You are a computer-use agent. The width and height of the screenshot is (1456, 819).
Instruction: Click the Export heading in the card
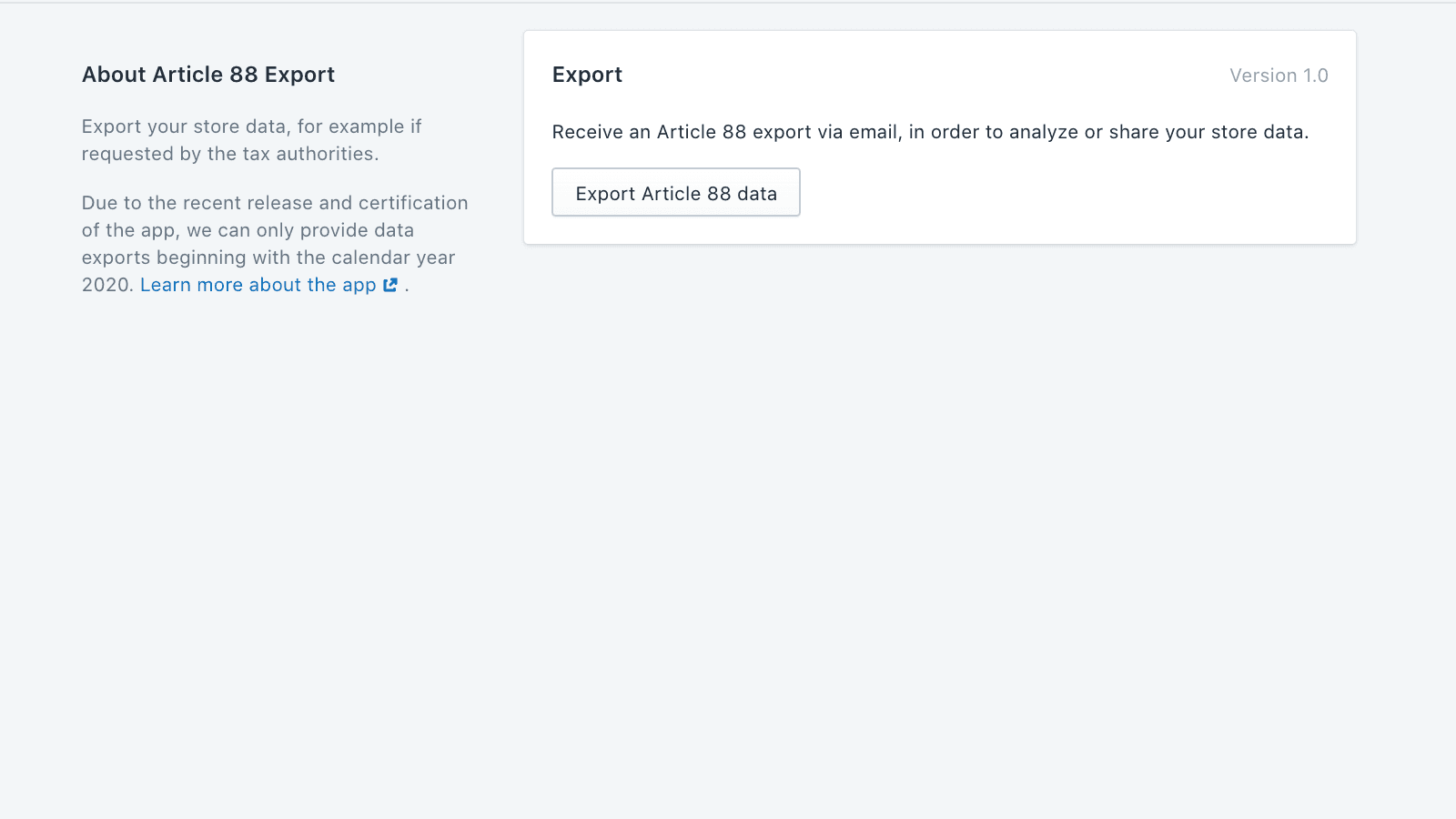587,75
